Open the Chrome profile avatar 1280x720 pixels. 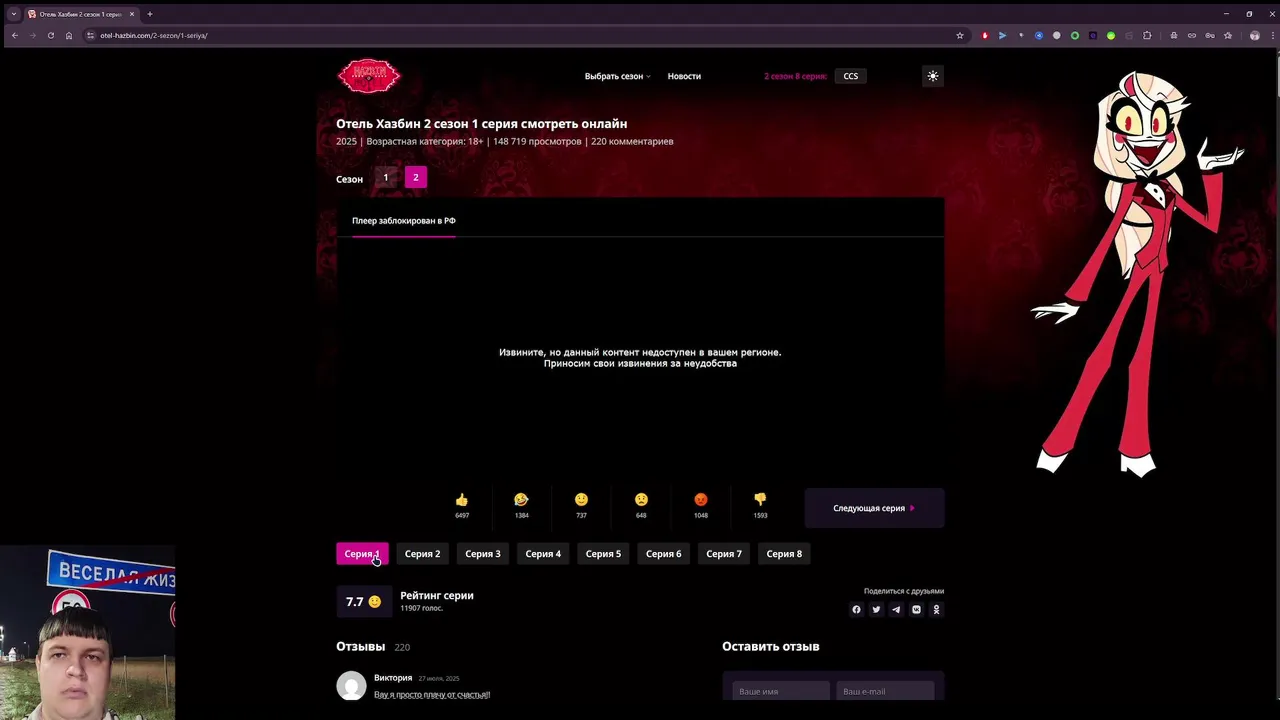click(x=1255, y=35)
